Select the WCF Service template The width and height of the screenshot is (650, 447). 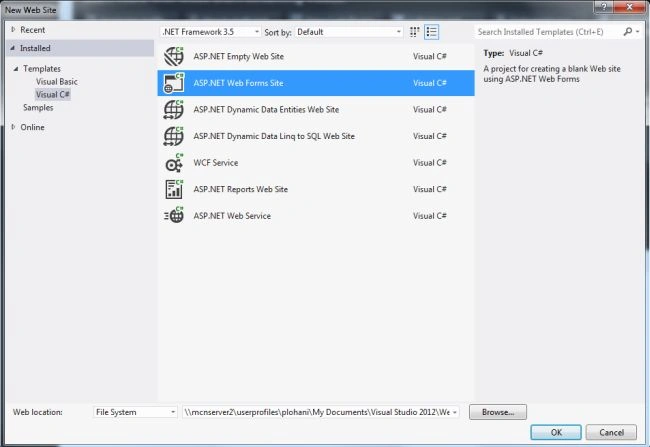point(316,163)
